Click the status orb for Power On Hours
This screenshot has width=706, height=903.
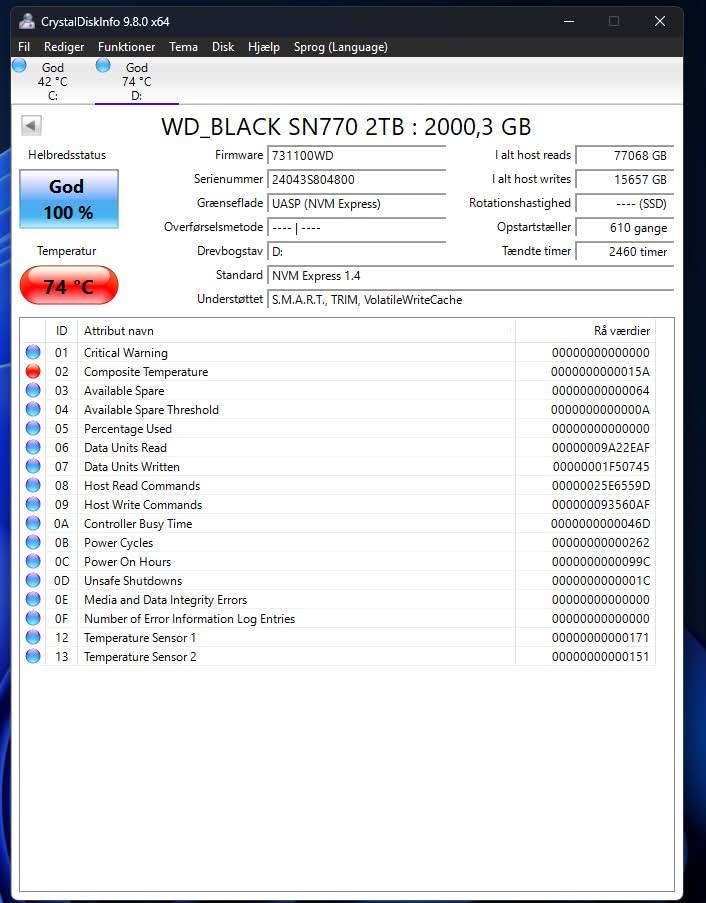[x=33, y=561]
